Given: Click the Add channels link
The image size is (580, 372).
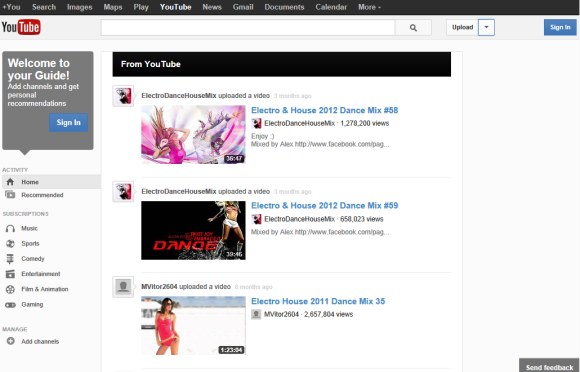Looking at the screenshot, I should pos(40,341).
